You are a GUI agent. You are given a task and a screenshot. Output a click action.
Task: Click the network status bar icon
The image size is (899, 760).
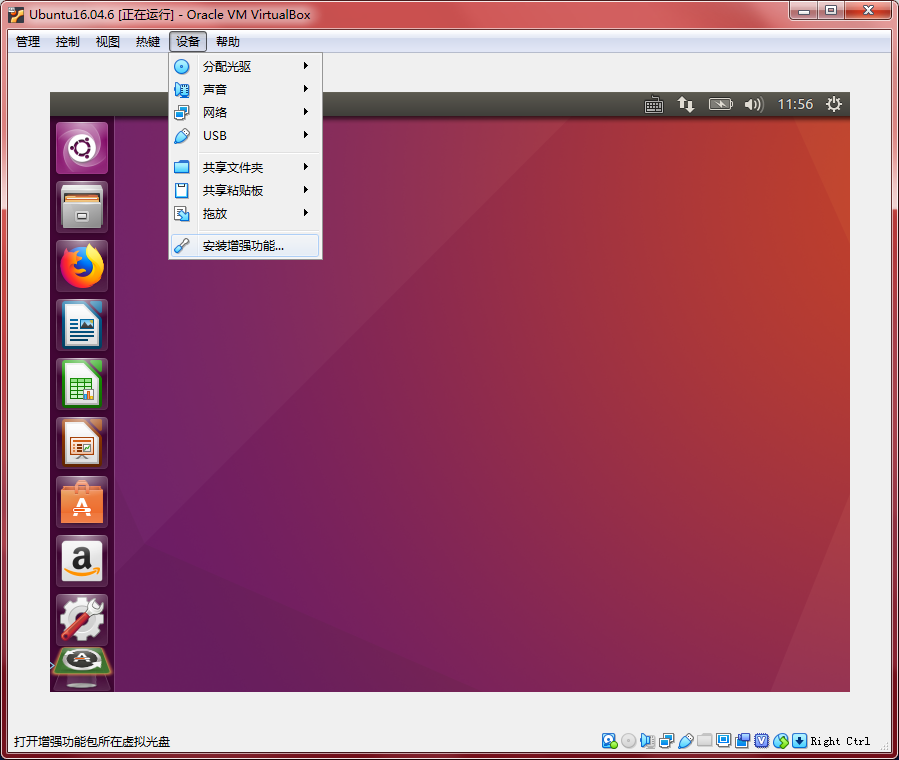click(x=667, y=741)
